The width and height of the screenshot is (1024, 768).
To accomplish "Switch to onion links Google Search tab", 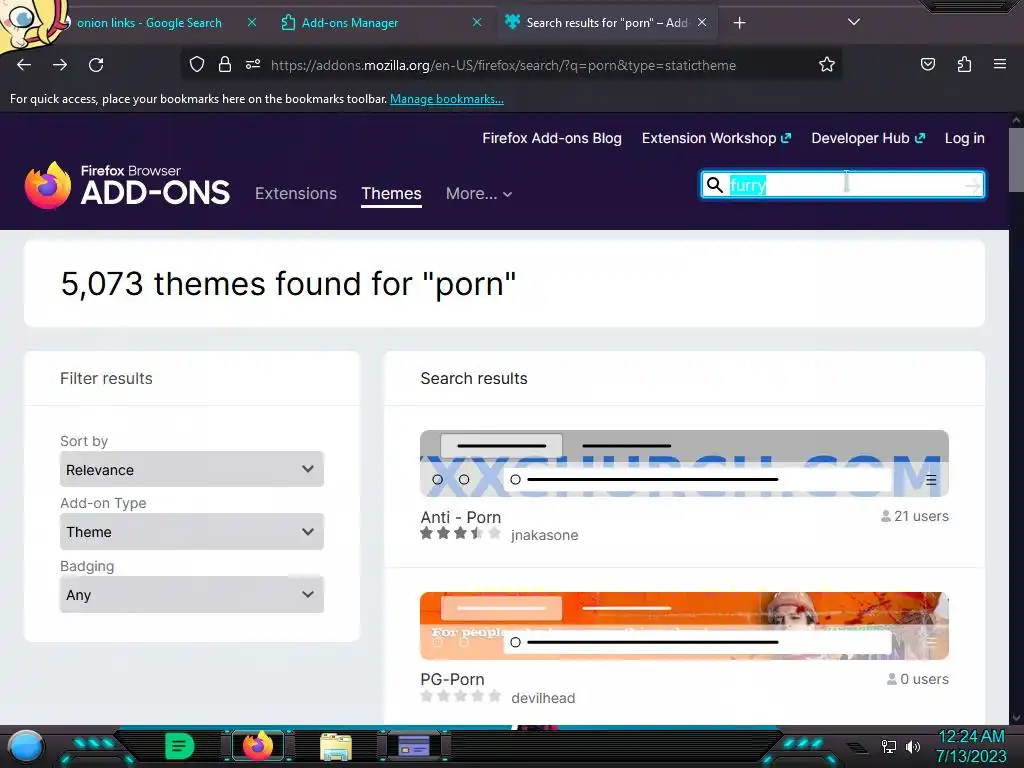I will click(150, 23).
